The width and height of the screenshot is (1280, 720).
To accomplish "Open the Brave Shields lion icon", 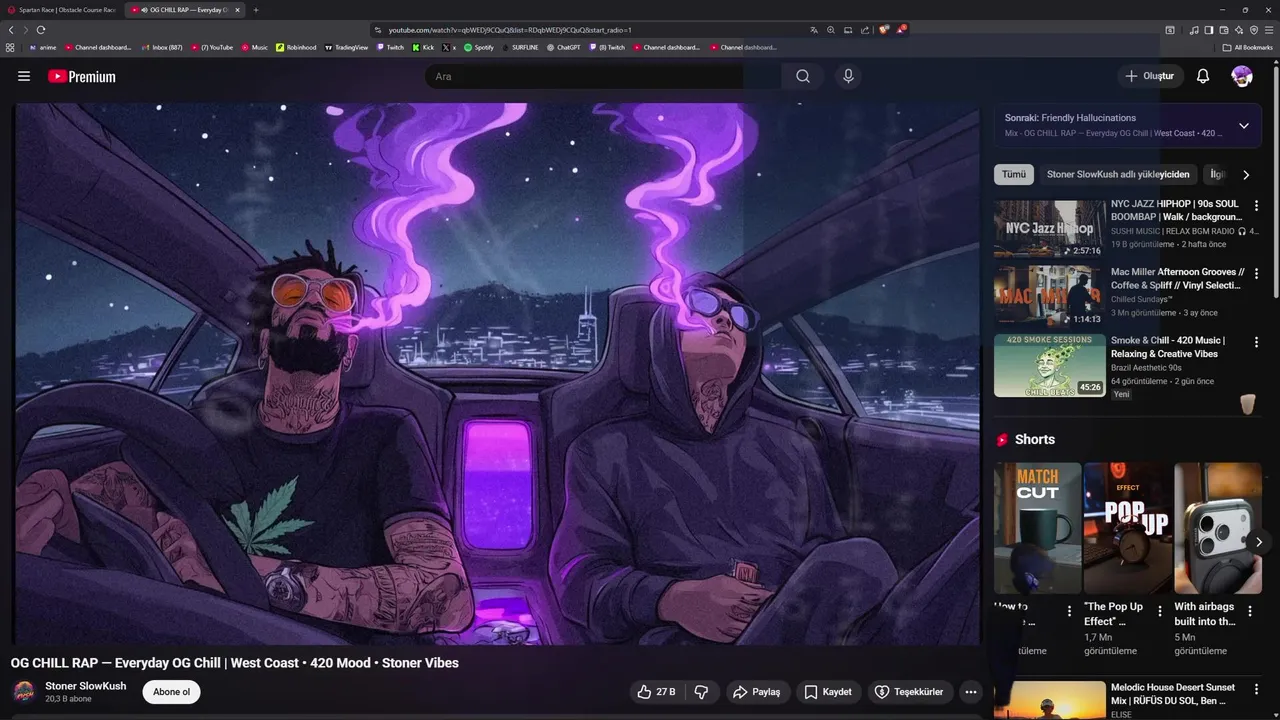I will (884, 30).
